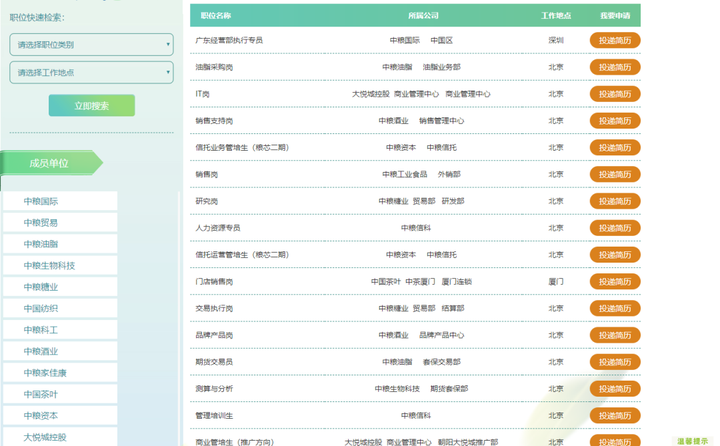Choose 中粮酒业 in the sidebar
This screenshot has width=720, height=446.
[60, 351]
